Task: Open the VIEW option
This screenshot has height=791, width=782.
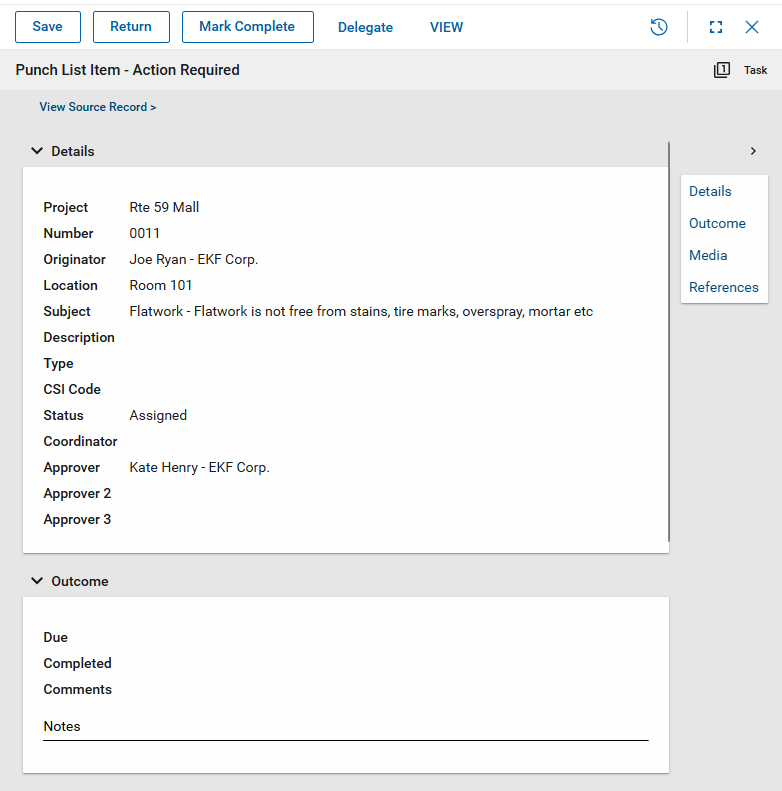Action: [x=446, y=27]
